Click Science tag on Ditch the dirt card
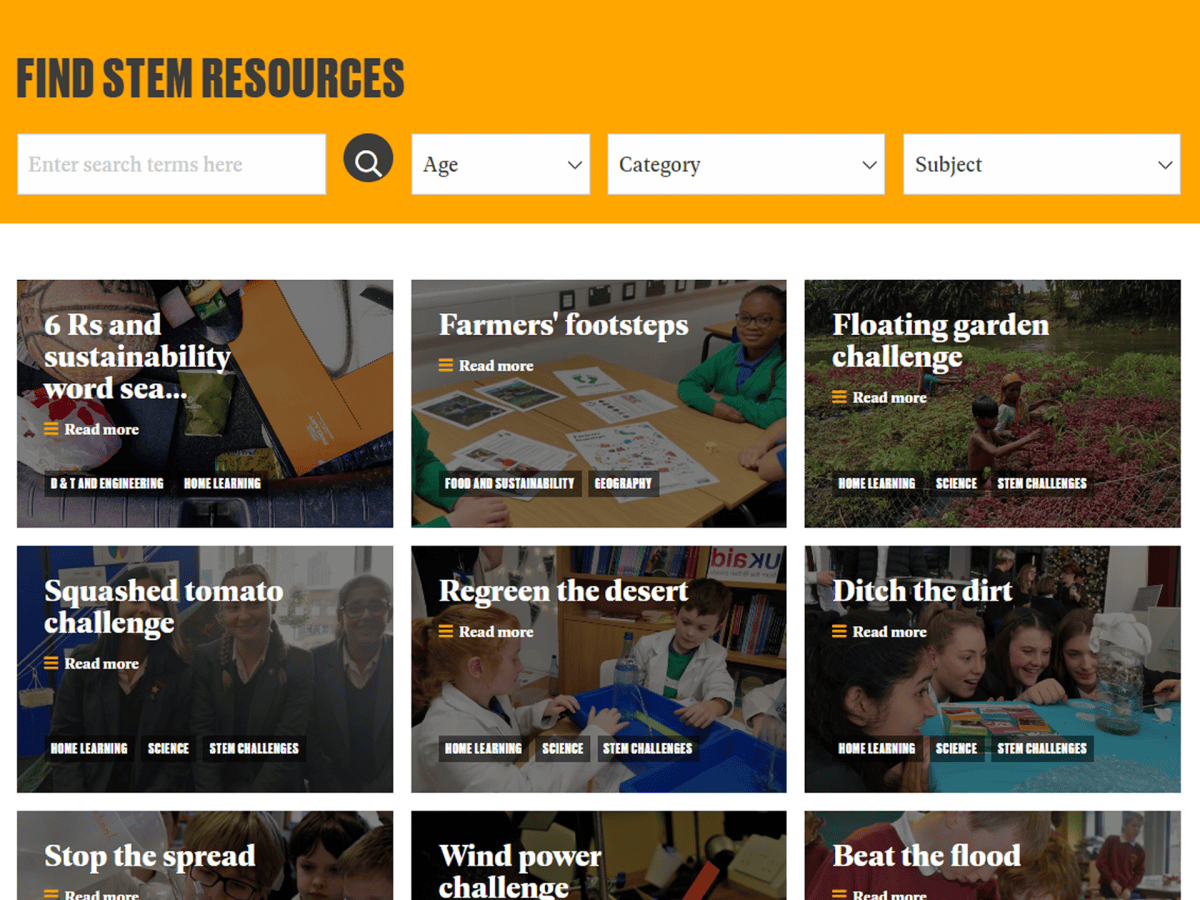1200x900 pixels. pyautogui.click(x=956, y=749)
